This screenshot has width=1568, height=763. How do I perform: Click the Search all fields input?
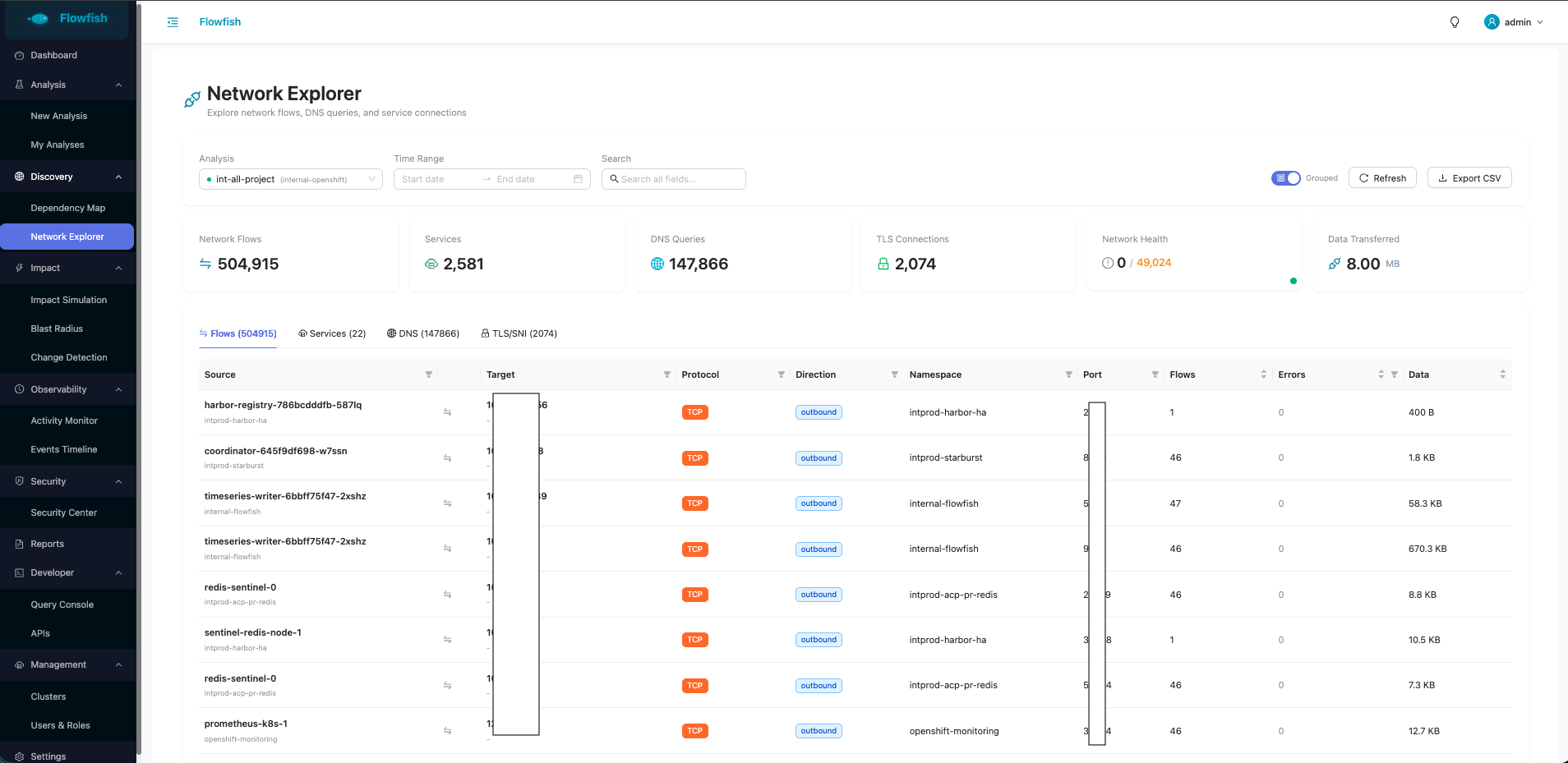[674, 179]
